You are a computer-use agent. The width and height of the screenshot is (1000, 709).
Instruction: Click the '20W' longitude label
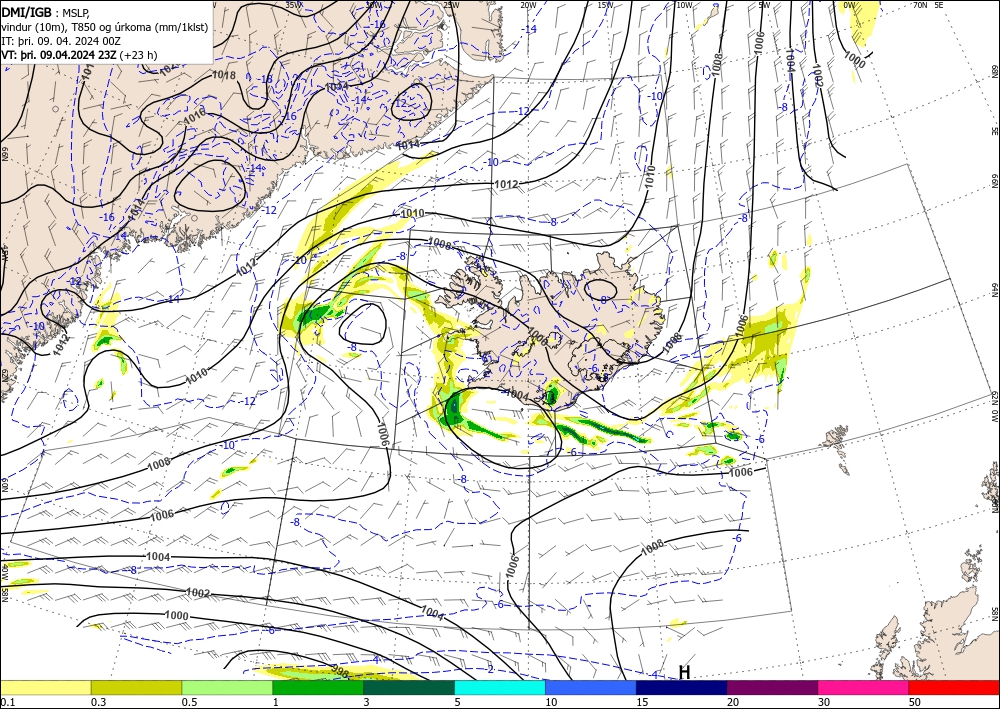[x=528, y=5]
